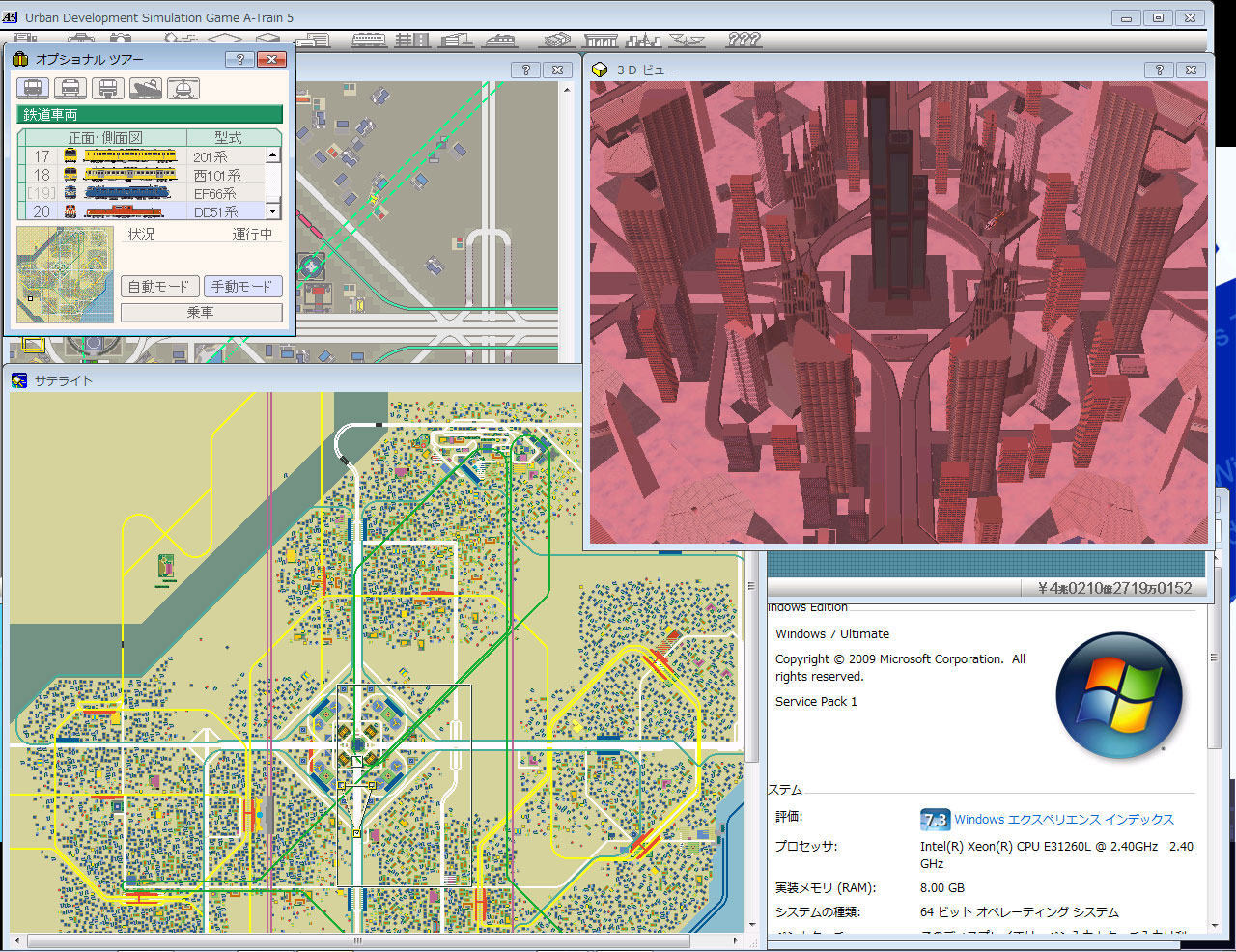Image resolution: width=1236 pixels, height=952 pixels.
Task: Click the satellite window right scroll arrow
Action: 736,940
